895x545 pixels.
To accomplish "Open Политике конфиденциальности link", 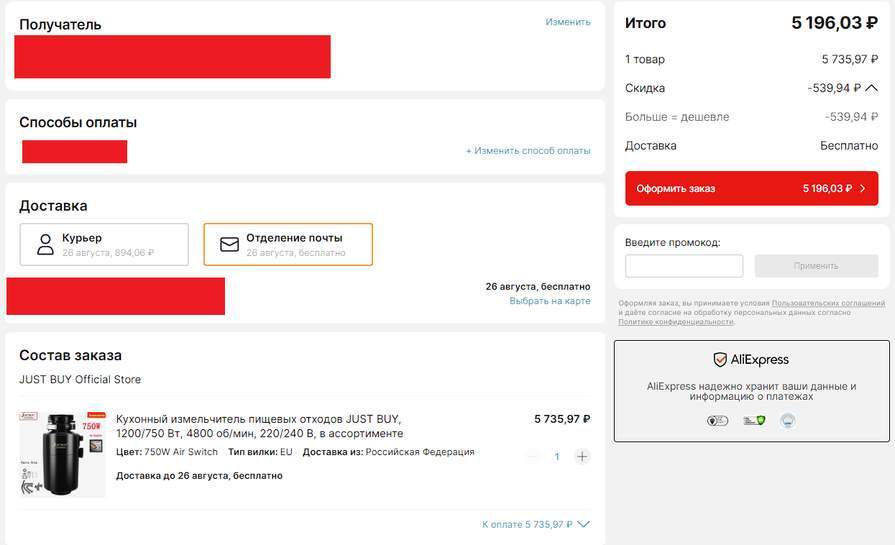I will [676, 322].
